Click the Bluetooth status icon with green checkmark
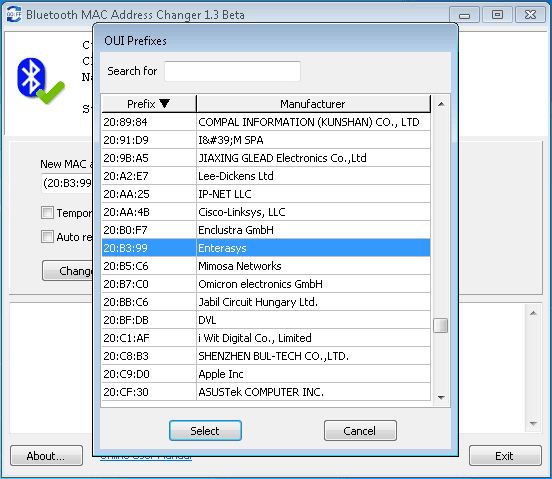 (x=41, y=81)
